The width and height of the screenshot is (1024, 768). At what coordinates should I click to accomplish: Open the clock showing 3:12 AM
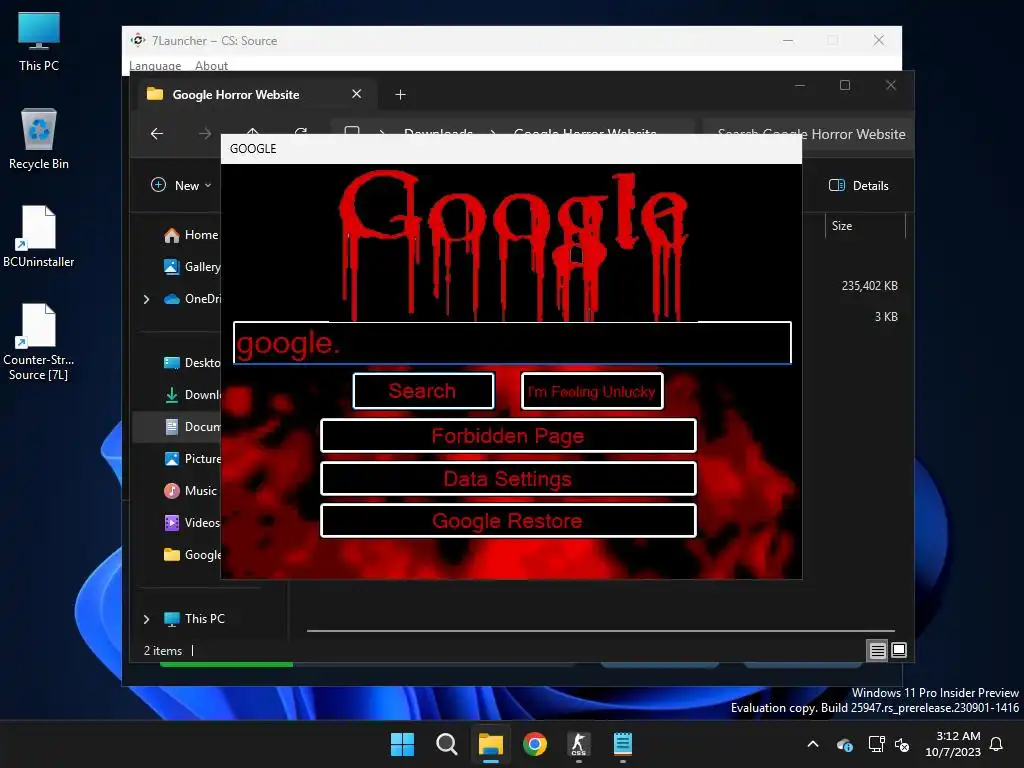click(953, 744)
